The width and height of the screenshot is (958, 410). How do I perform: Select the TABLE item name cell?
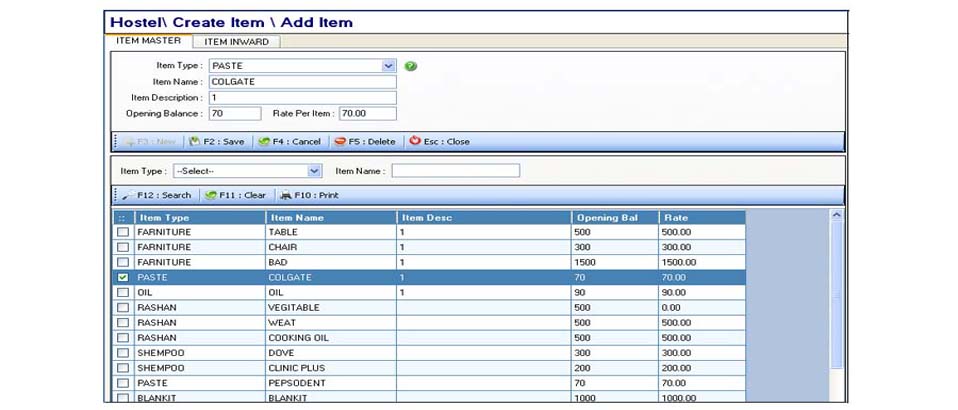pos(331,232)
